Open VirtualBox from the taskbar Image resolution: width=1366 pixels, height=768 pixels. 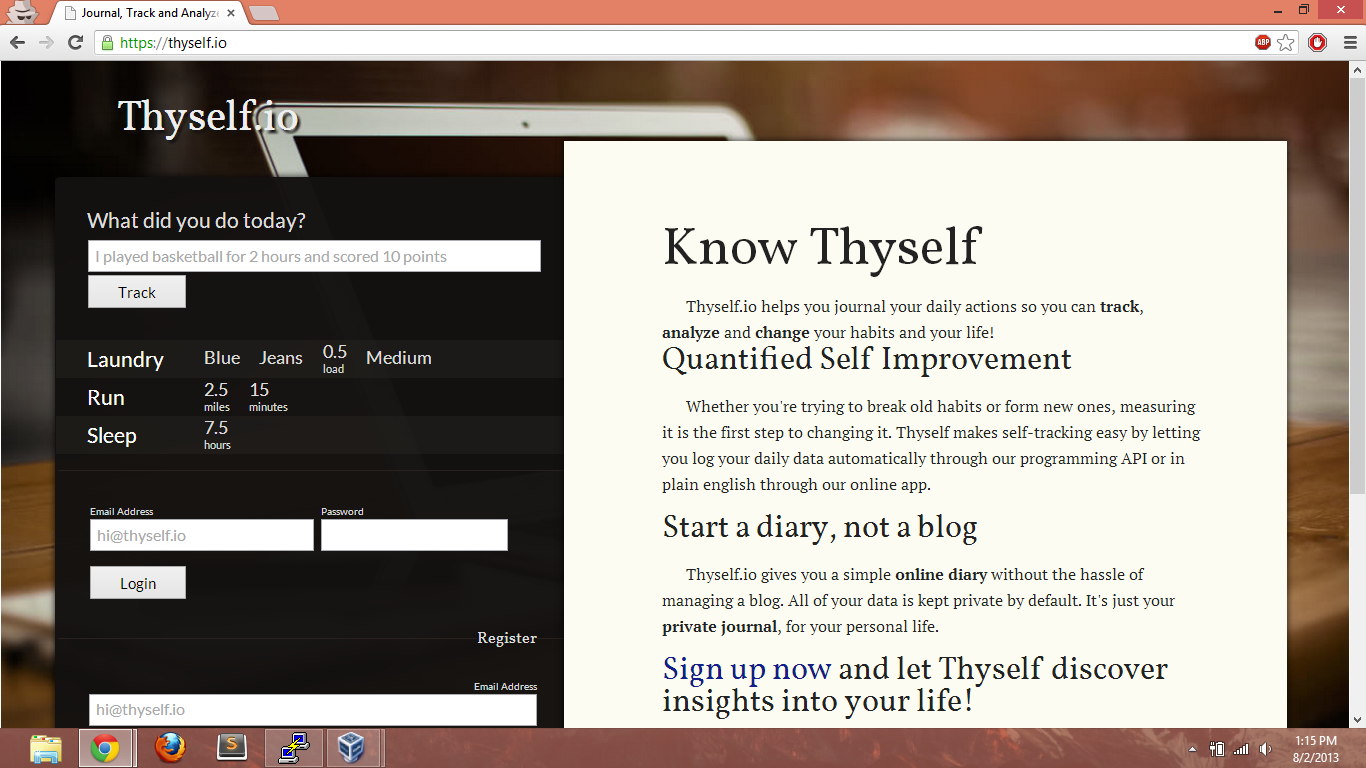tap(352, 748)
